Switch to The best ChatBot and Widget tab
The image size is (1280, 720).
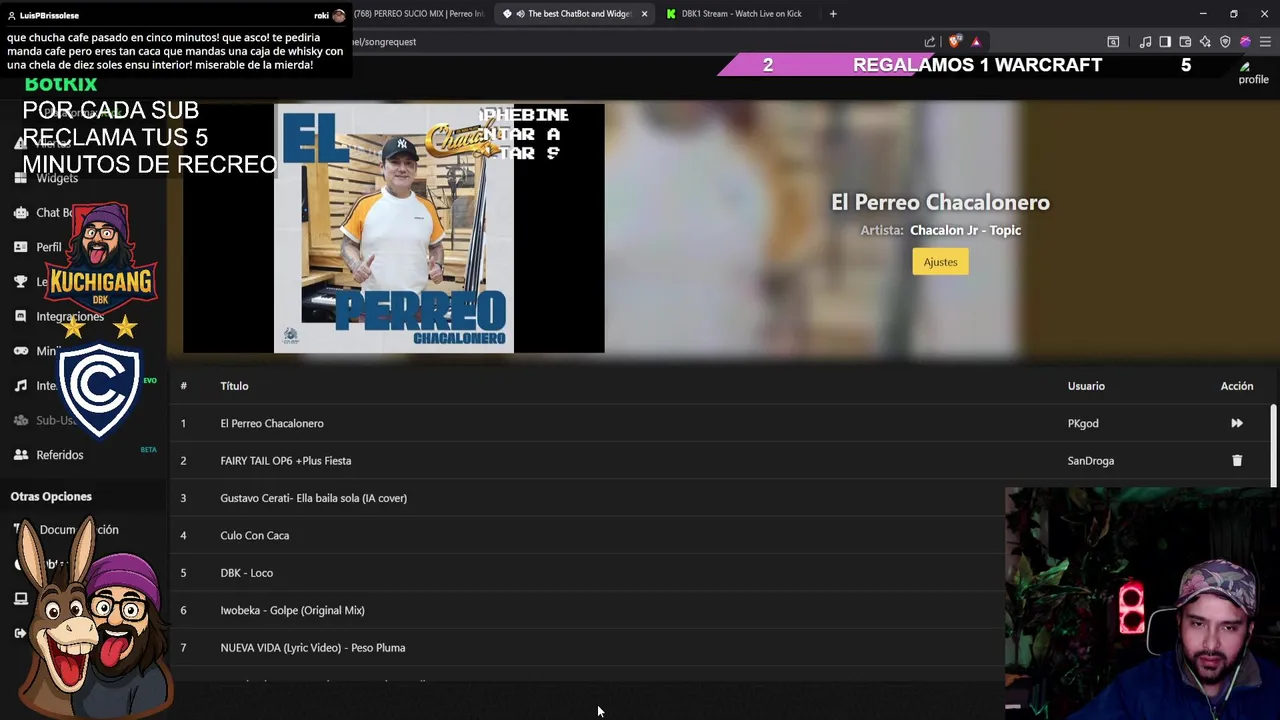click(575, 14)
